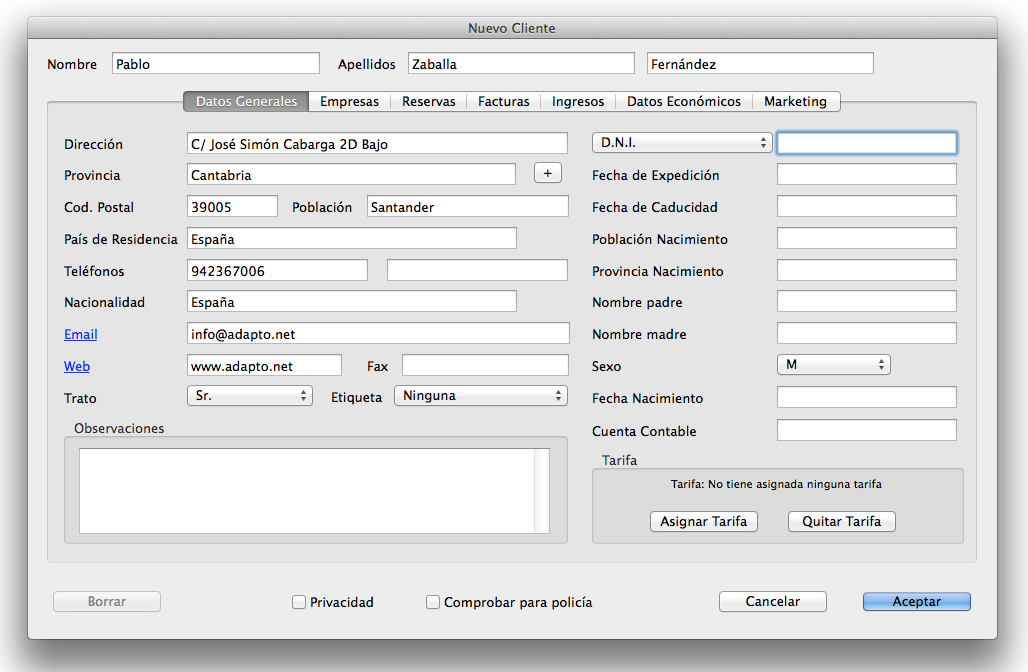Click the Nombre field containing Pablo

[x=216, y=64]
